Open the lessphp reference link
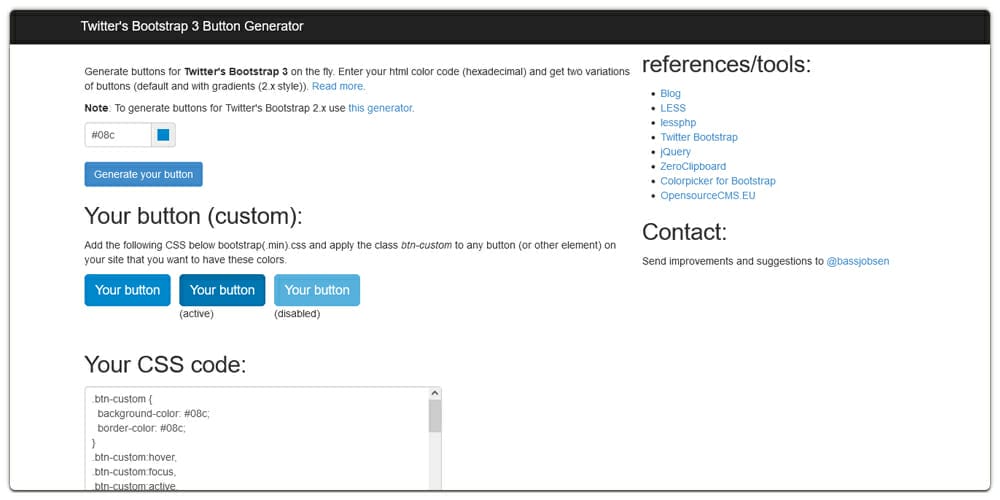Viewport: 1000px width, 500px height. (678, 122)
